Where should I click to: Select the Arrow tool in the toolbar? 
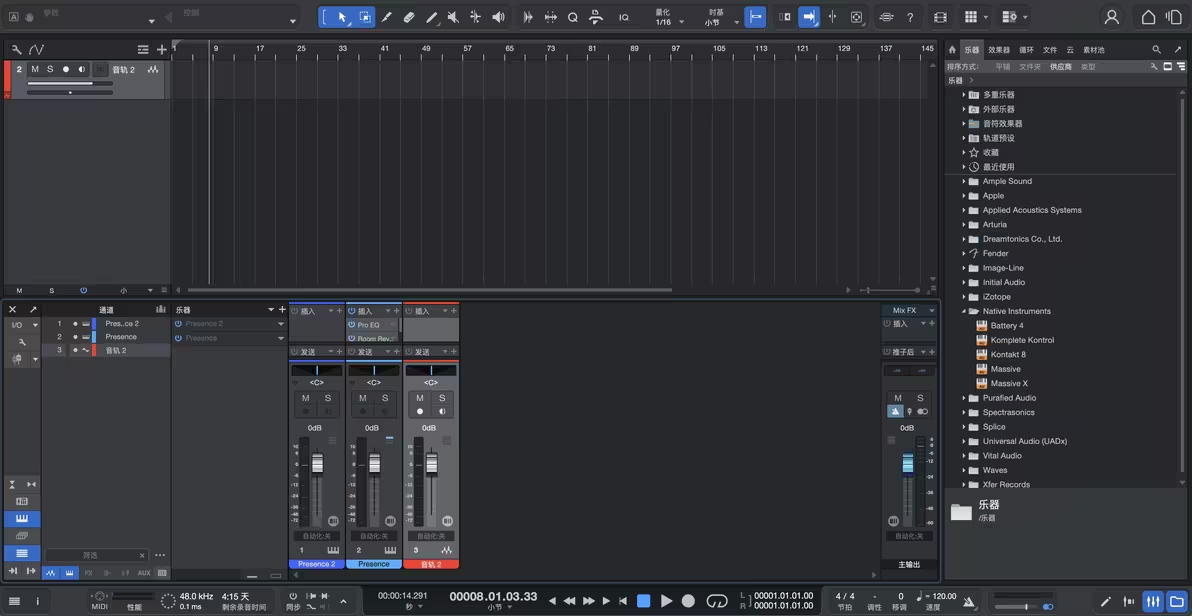coord(342,17)
